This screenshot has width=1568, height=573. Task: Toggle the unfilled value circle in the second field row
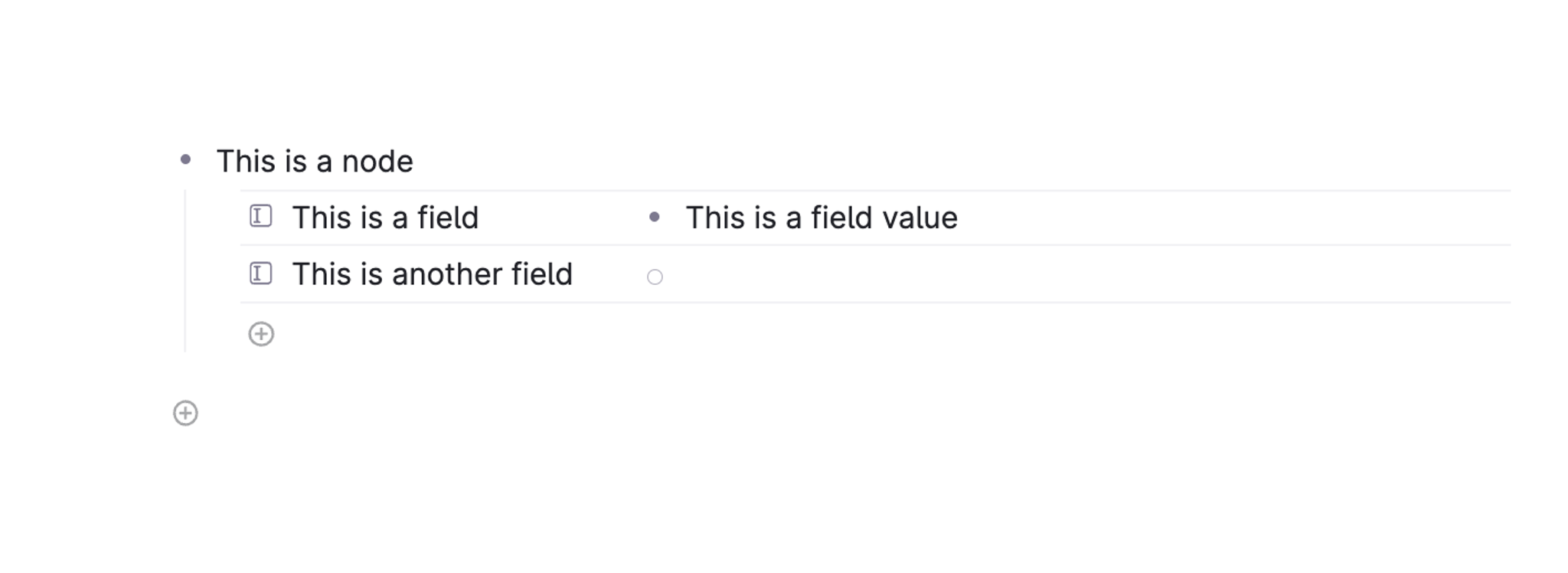coord(655,276)
